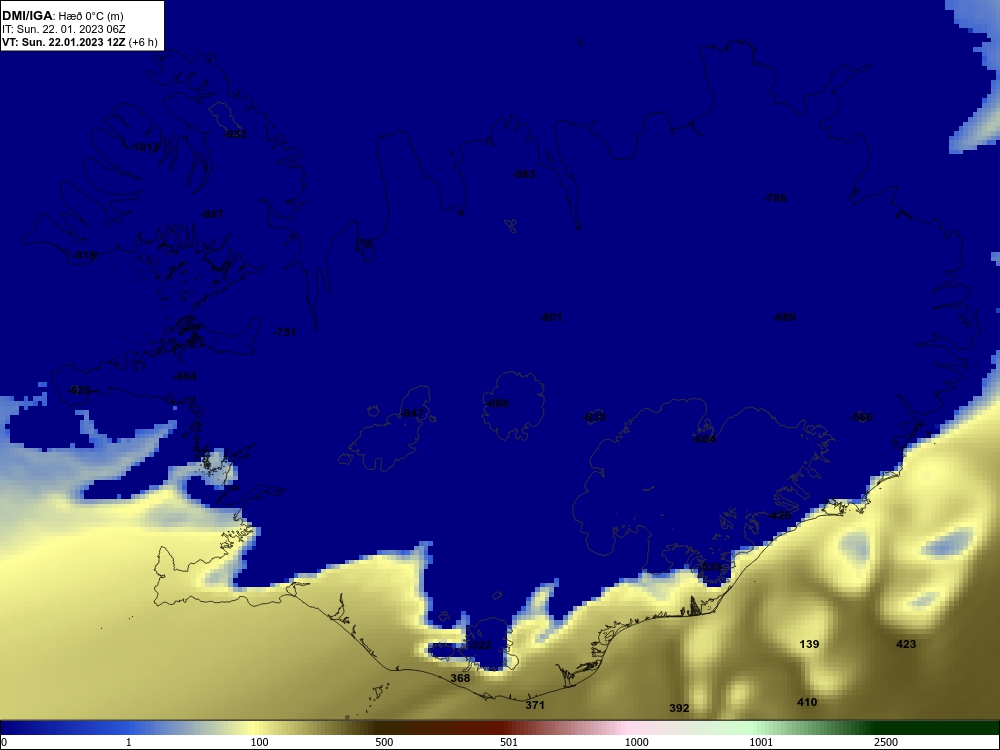Click the legend label '100'
This screenshot has width=1000, height=750.
(x=260, y=742)
